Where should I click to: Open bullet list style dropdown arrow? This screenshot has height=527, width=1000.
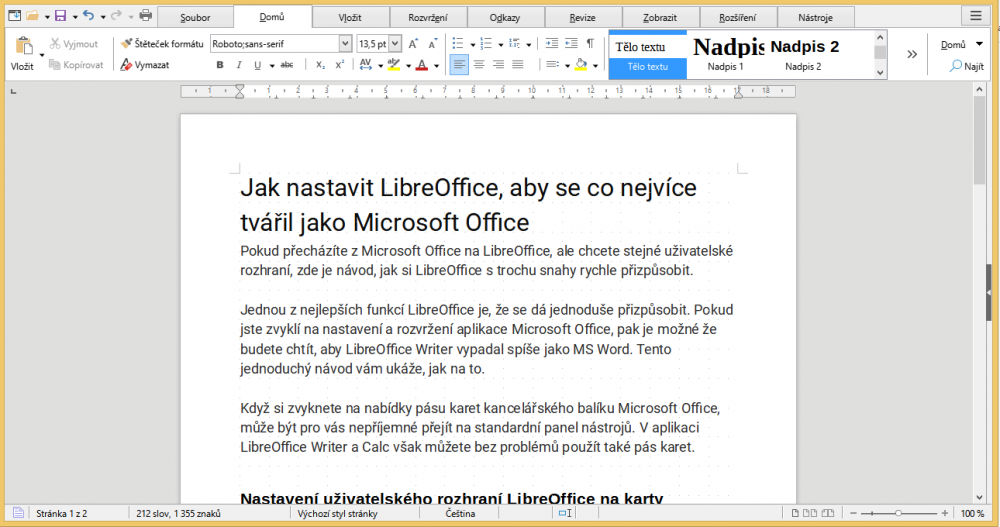pos(473,45)
